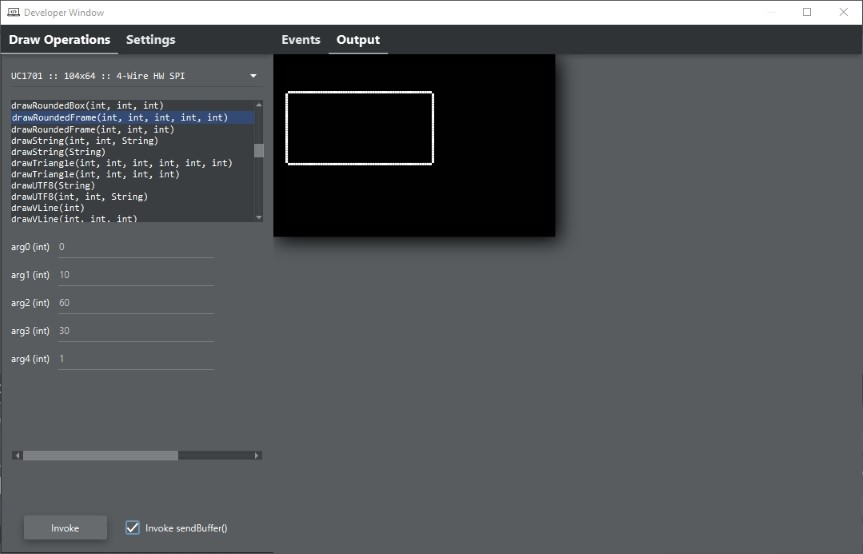The height and width of the screenshot is (554, 863).
Task: Select drawRoundedFrame with five int arguments
Action: [x=133, y=117]
